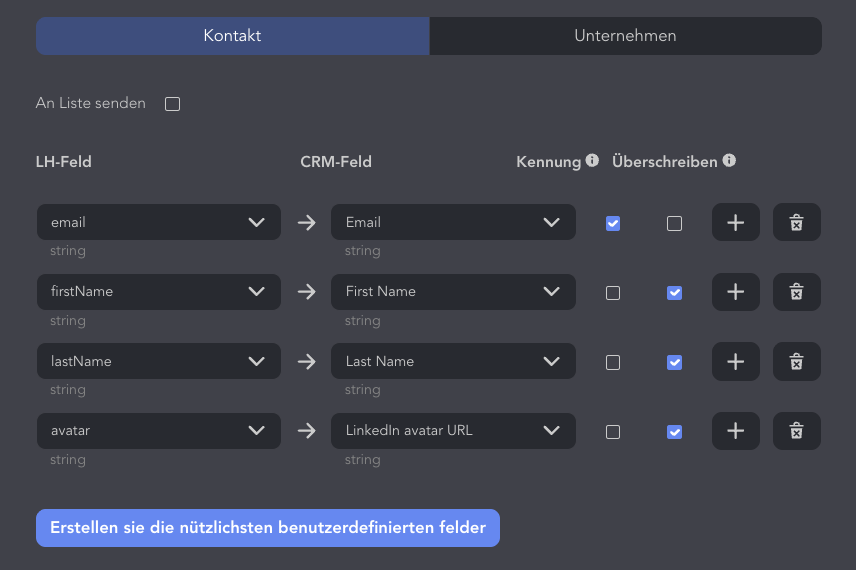Uncheck Überschreiben for the firstName row
Screen dimensions: 856x570
pyautogui.click(x=674, y=293)
